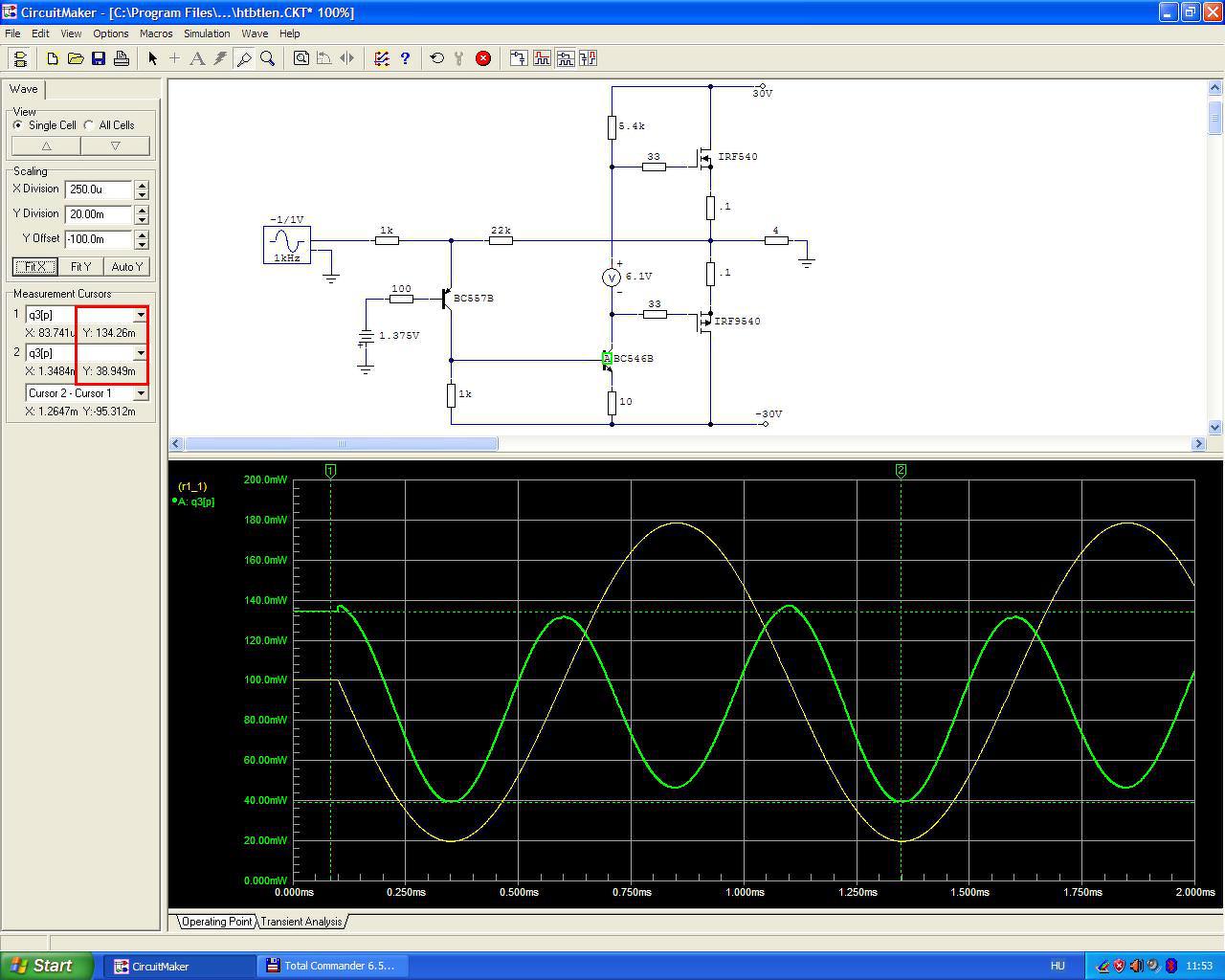Screen dimensions: 1225x980
Task: Select the Probe tool in toolbar
Action: tap(244, 58)
